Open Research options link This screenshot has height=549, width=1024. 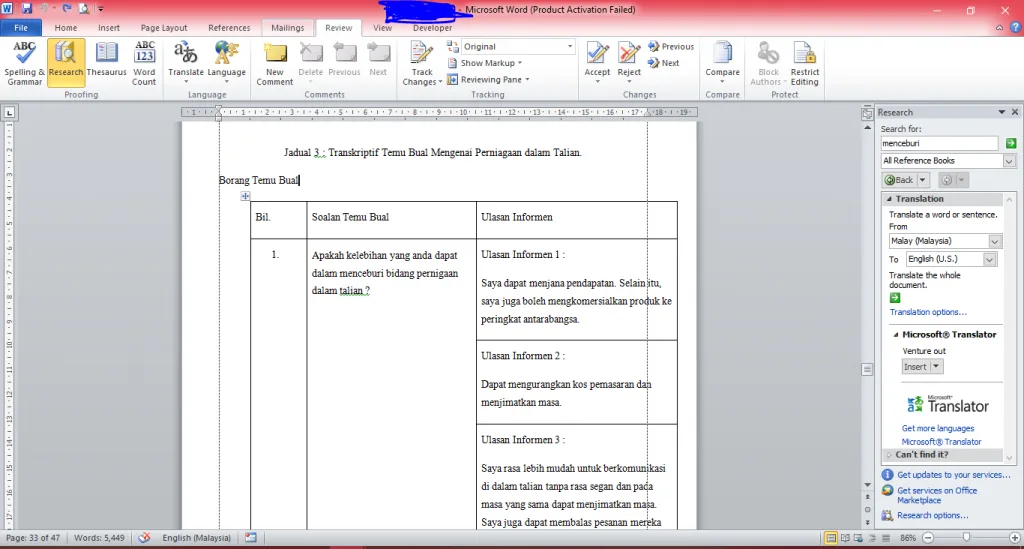tap(933, 515)
